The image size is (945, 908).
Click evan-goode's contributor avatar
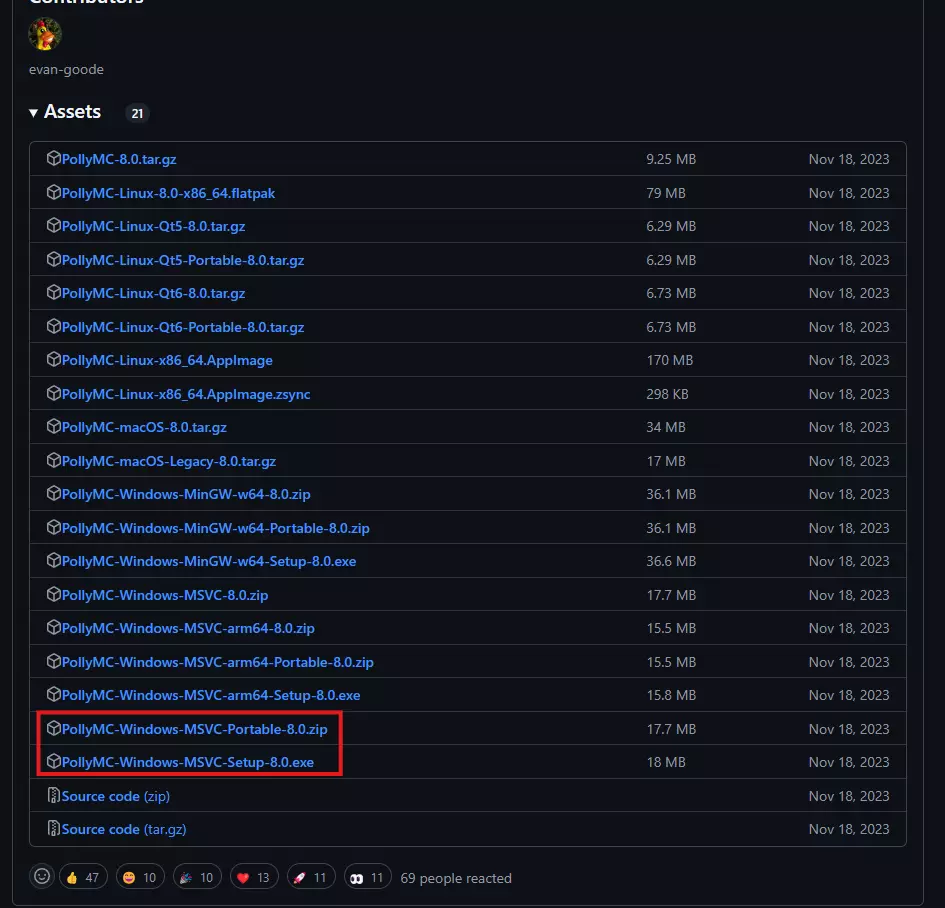pyautogui.click(x=45, y=34)
